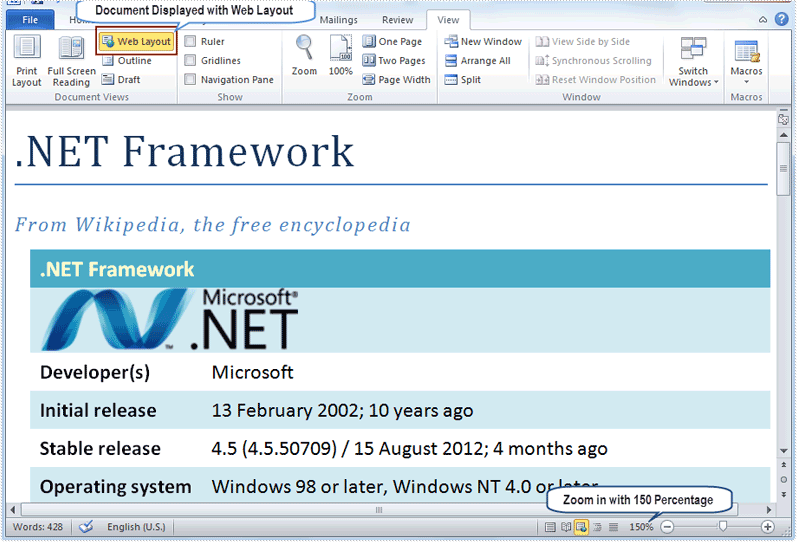
Task: Click the 'Stable release' table cell
Action: pyautogui.click(x=100, y=448)
